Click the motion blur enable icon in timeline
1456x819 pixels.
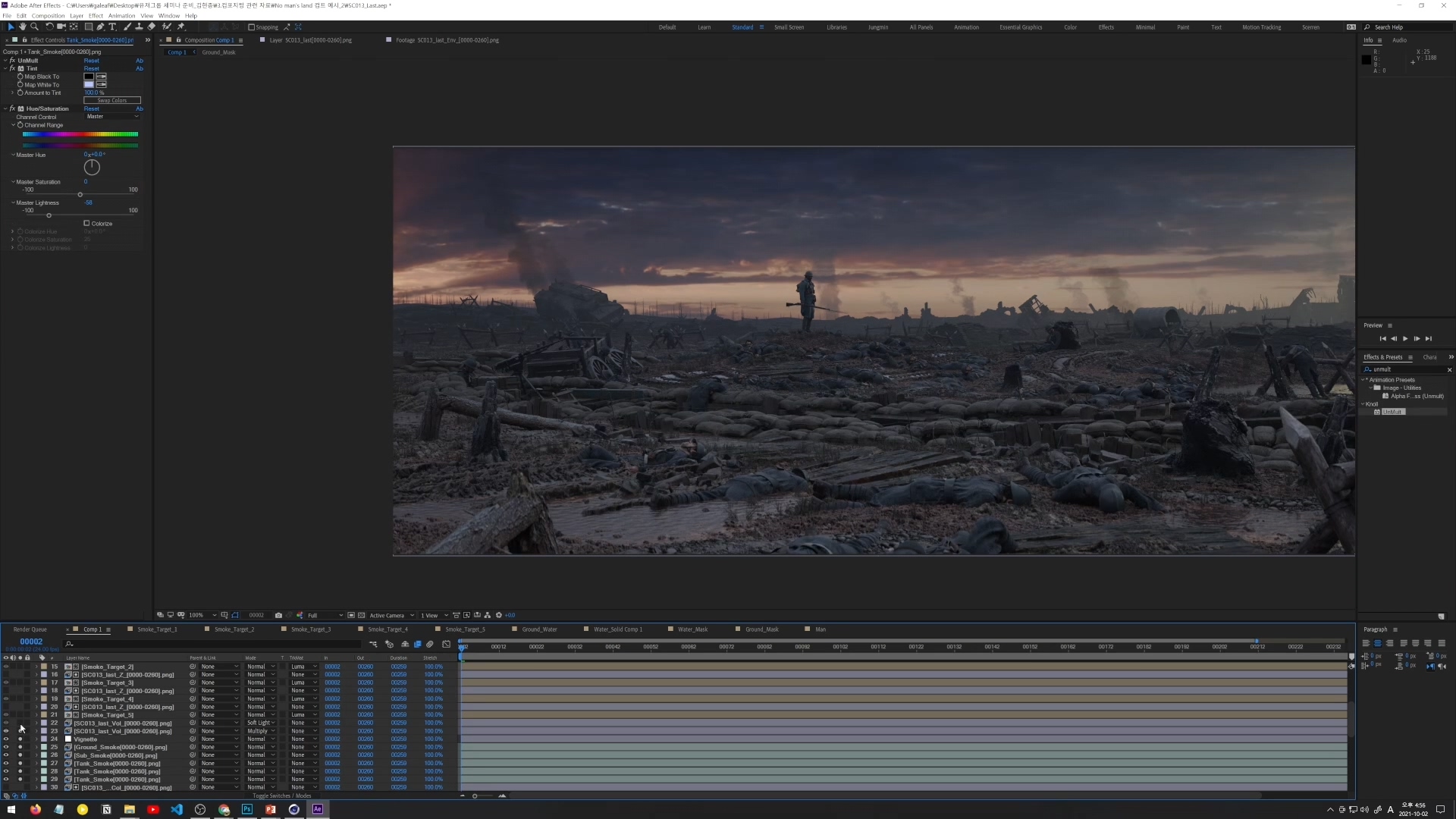coord(430,645)
